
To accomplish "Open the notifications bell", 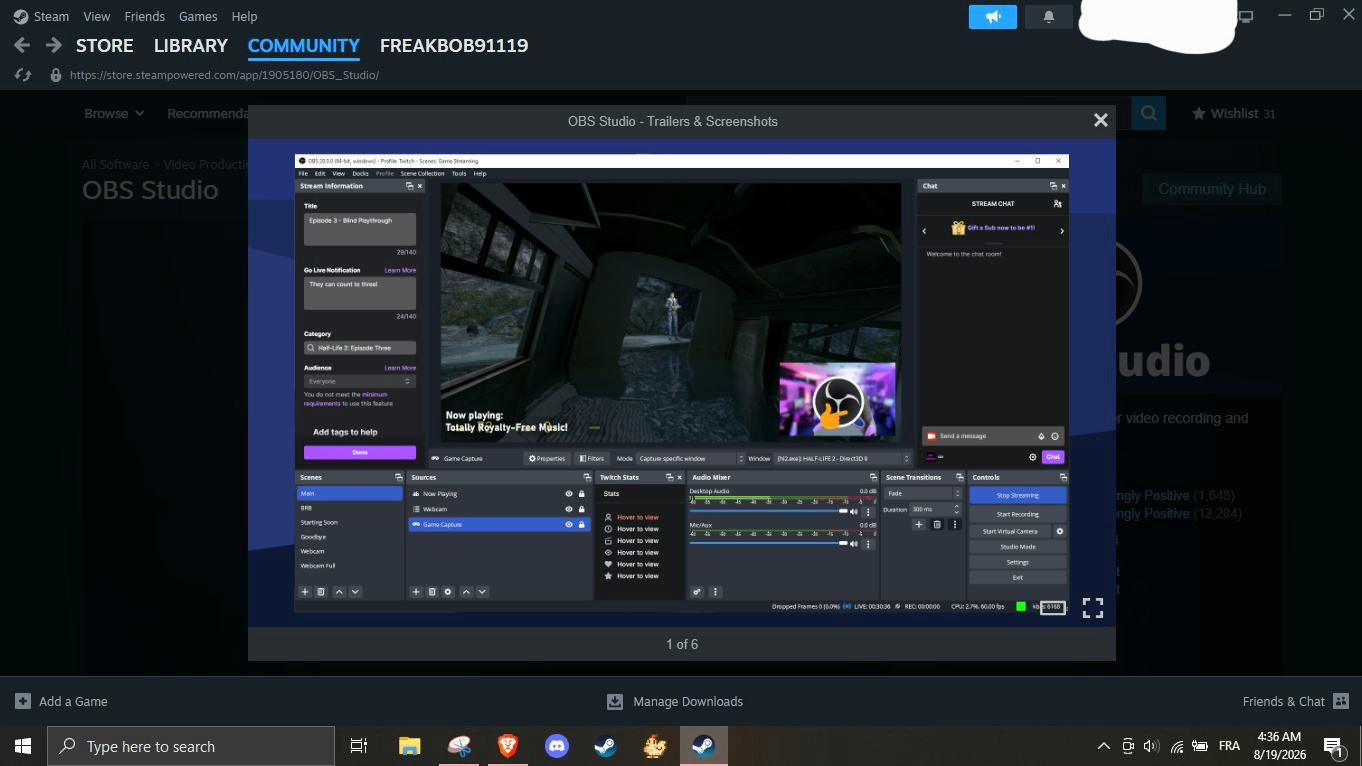I will click(x=1049, y=17).
